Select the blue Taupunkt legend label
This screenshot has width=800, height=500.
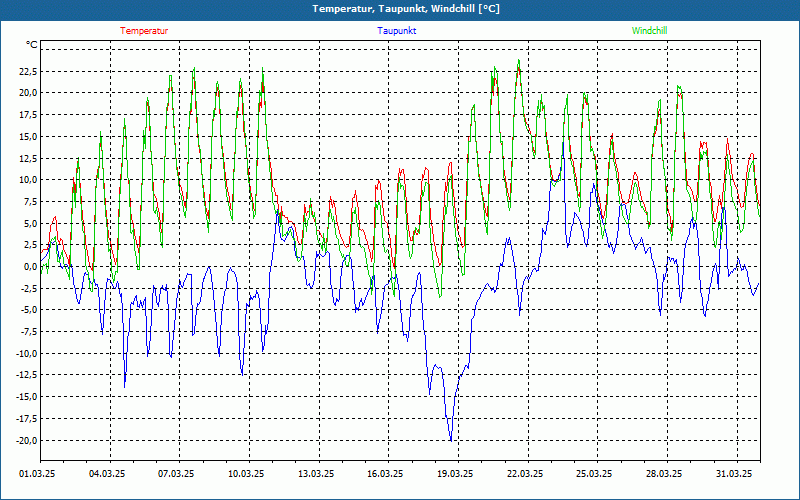point(396,31)
